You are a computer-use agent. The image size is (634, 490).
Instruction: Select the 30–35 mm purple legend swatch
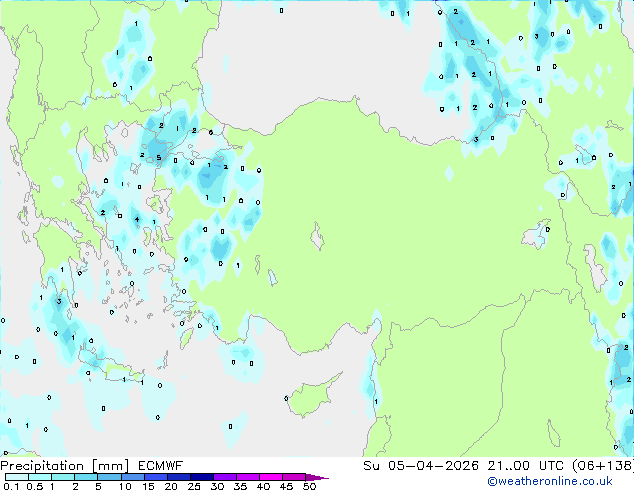[225, 477]
